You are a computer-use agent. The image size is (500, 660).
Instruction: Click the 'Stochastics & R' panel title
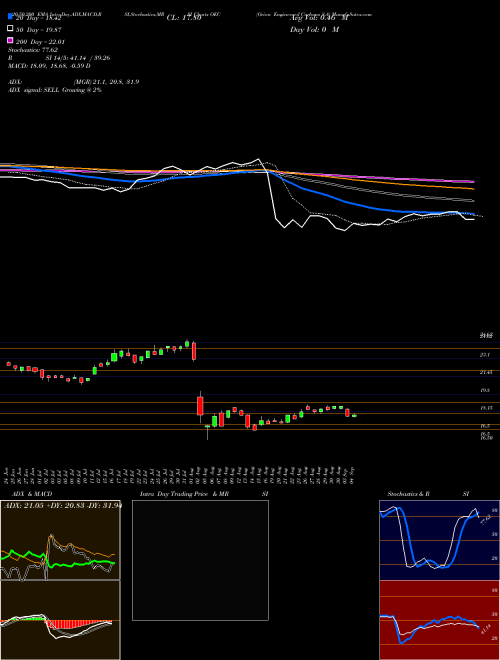click(x=409, y=494)
